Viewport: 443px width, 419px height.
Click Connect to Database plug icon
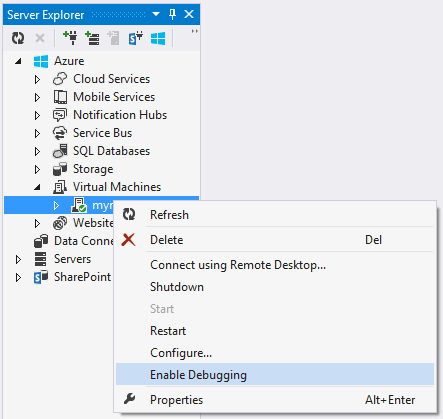click(x=70, y=38)
